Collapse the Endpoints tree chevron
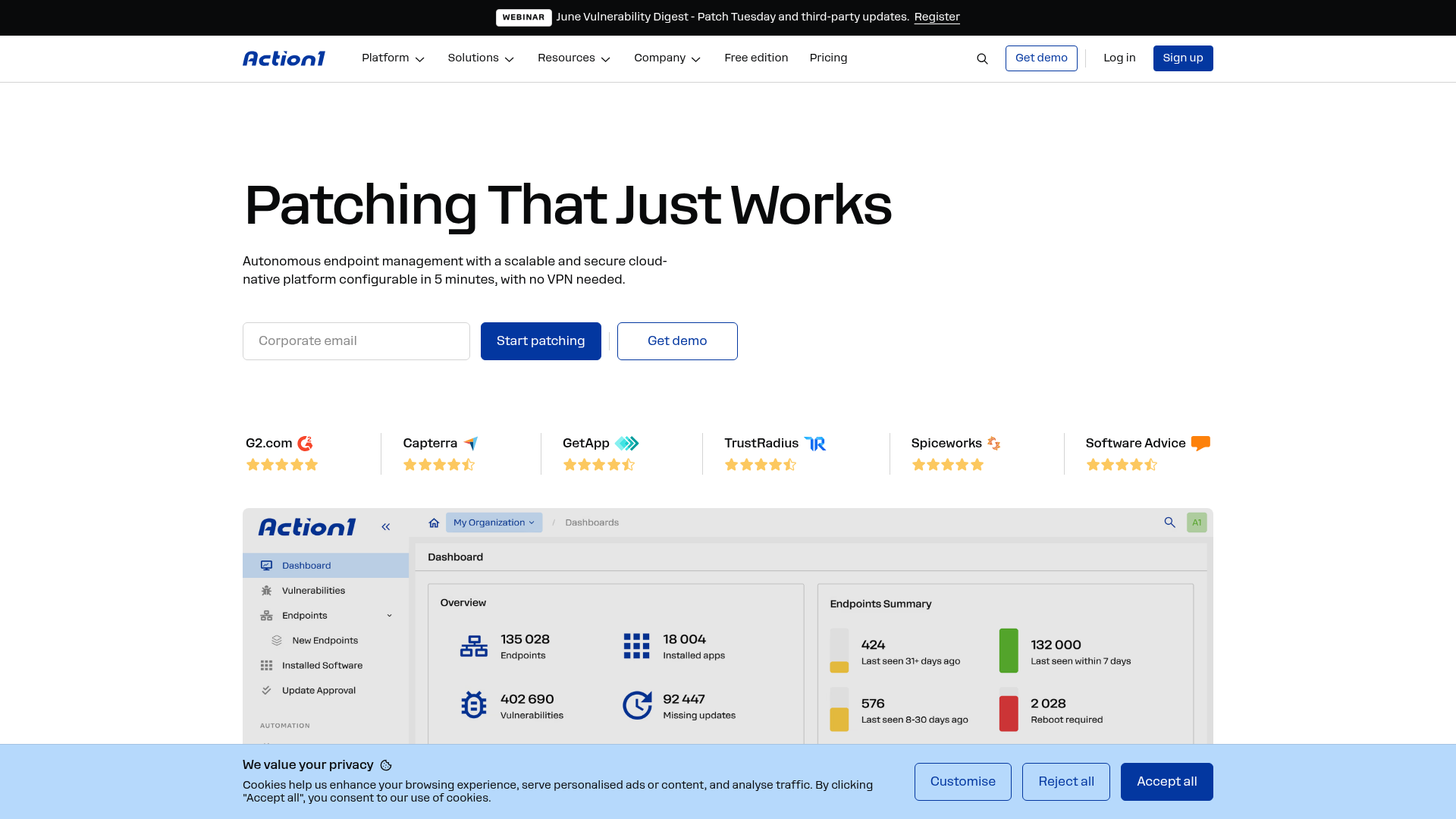 click(390, 616)
